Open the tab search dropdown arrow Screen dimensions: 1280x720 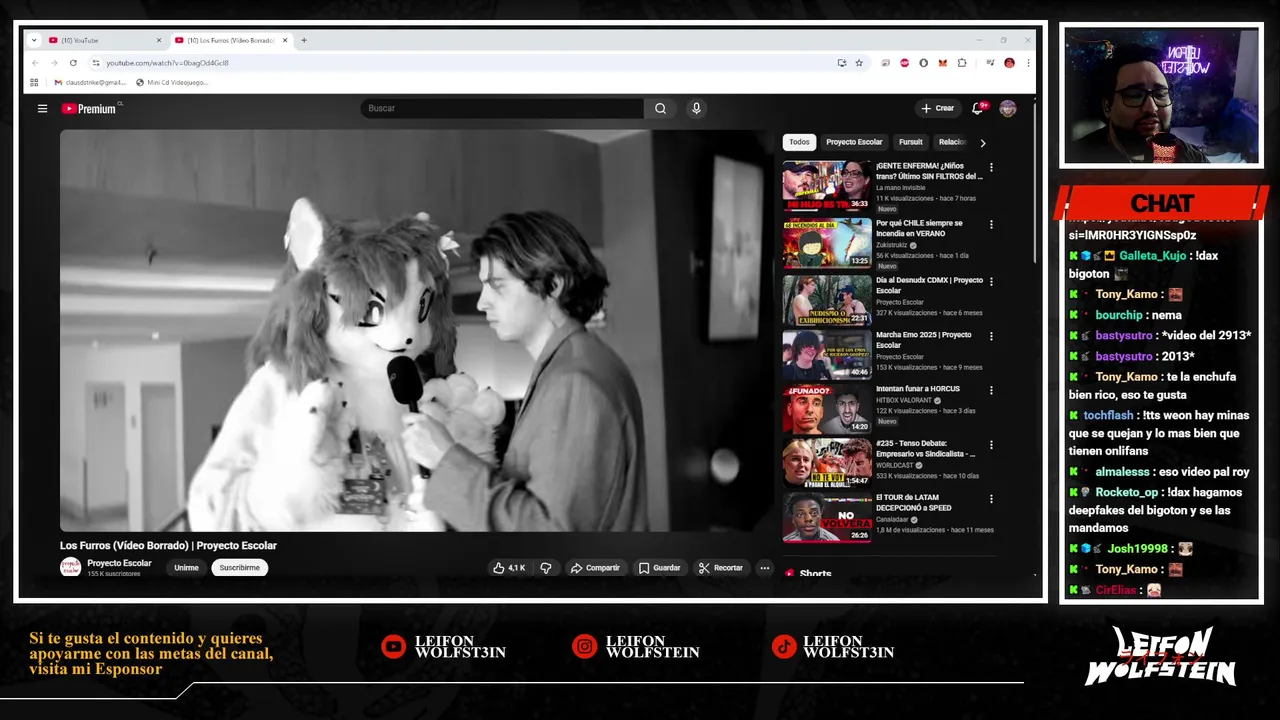(34, 40)
